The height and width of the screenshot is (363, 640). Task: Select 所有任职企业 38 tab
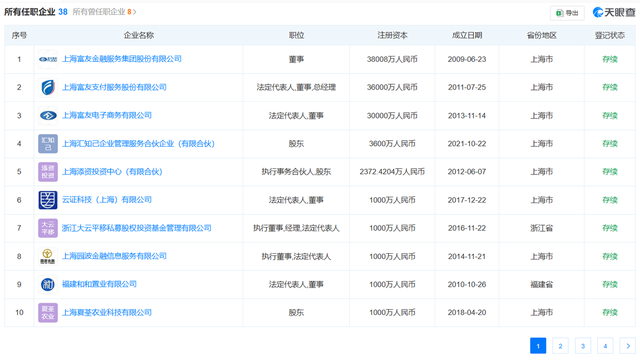coord(36,12)
